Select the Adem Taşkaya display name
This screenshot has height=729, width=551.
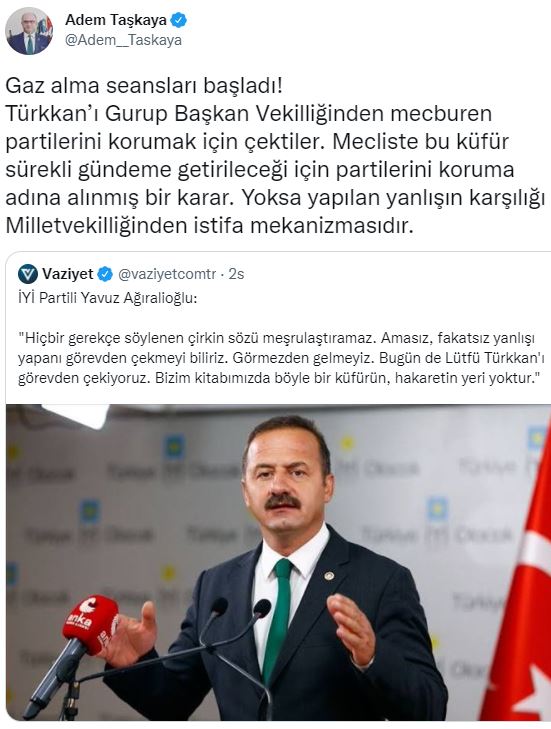click(116, 20)
